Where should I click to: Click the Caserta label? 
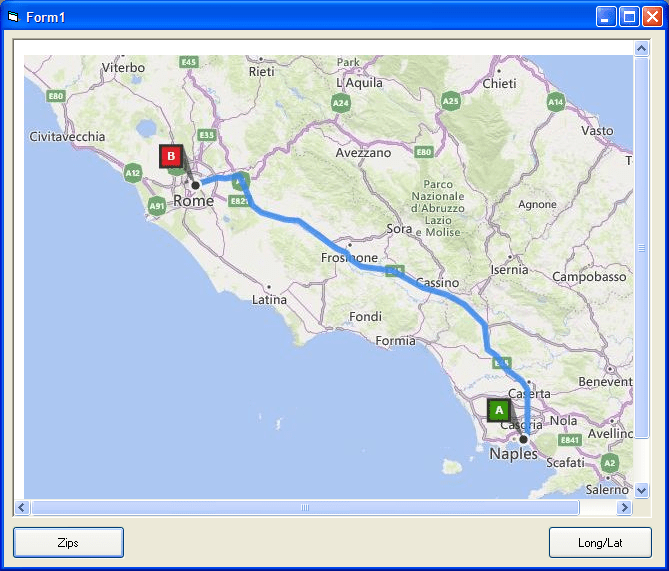tap(529, 393)
